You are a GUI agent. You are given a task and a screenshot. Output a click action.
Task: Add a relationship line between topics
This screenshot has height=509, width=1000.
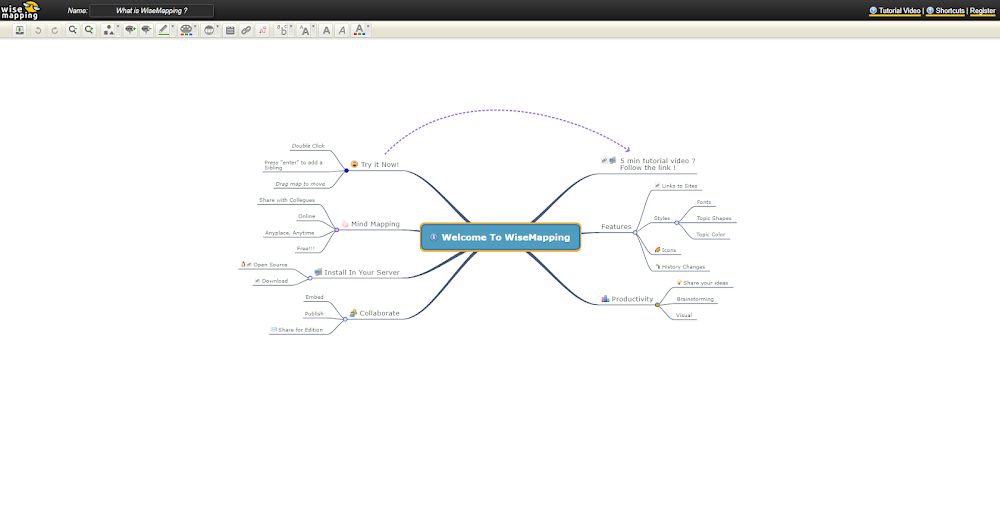pyautogui.click(x=262, y=30)
